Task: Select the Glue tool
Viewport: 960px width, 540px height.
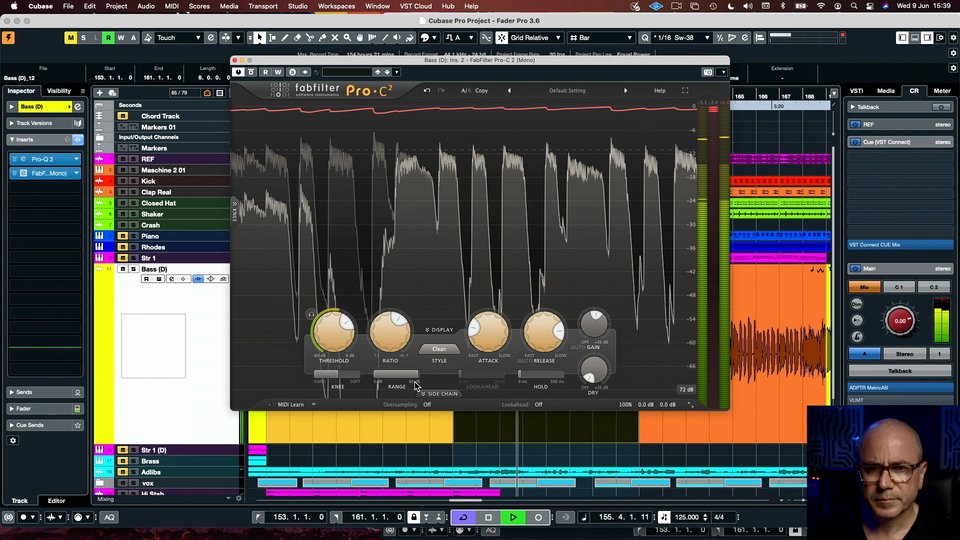Action: (322, 38)
